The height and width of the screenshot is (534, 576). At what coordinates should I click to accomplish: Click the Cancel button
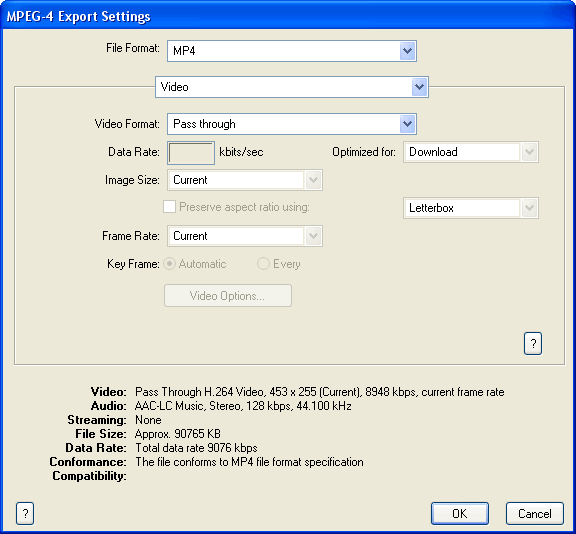tap(534, 513)
